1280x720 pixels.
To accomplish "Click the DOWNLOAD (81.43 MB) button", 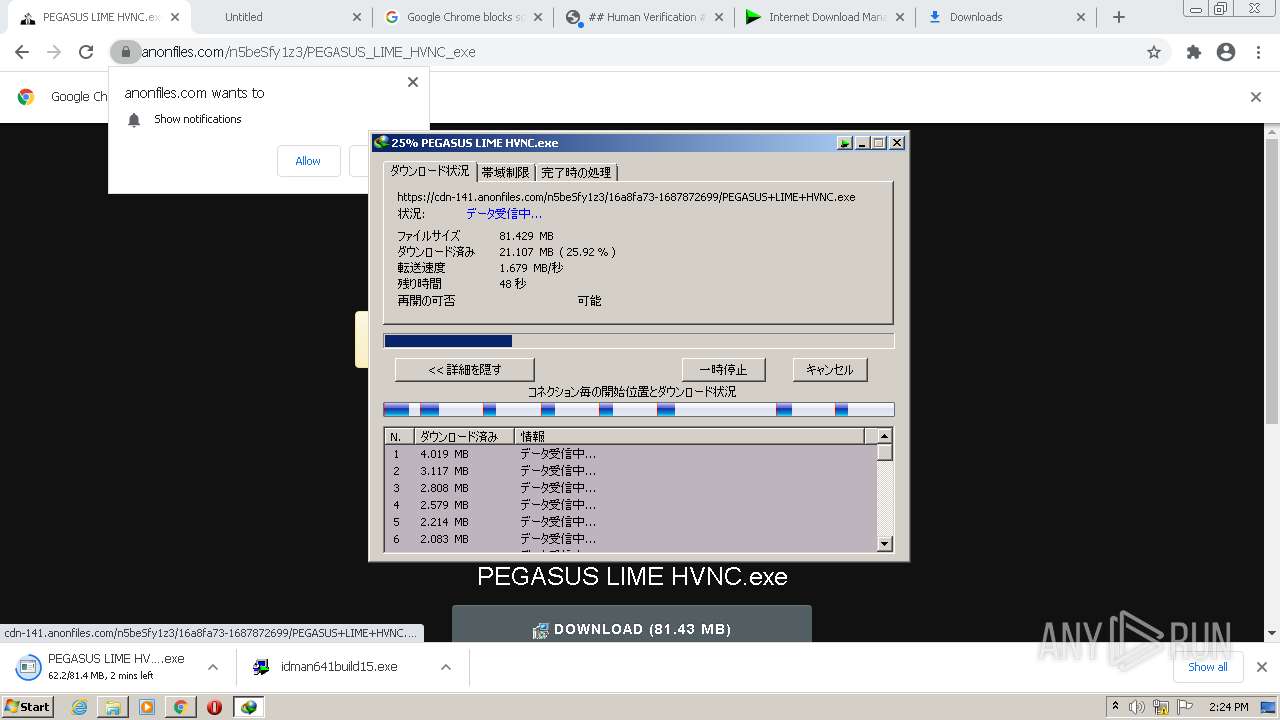I will 632,625.
